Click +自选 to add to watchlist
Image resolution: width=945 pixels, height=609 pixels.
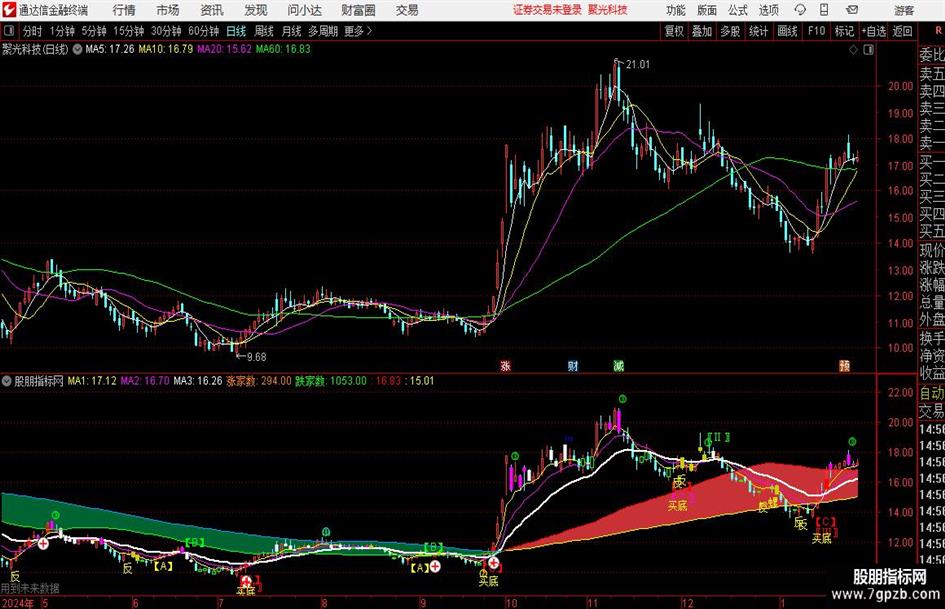pos(873,31)
